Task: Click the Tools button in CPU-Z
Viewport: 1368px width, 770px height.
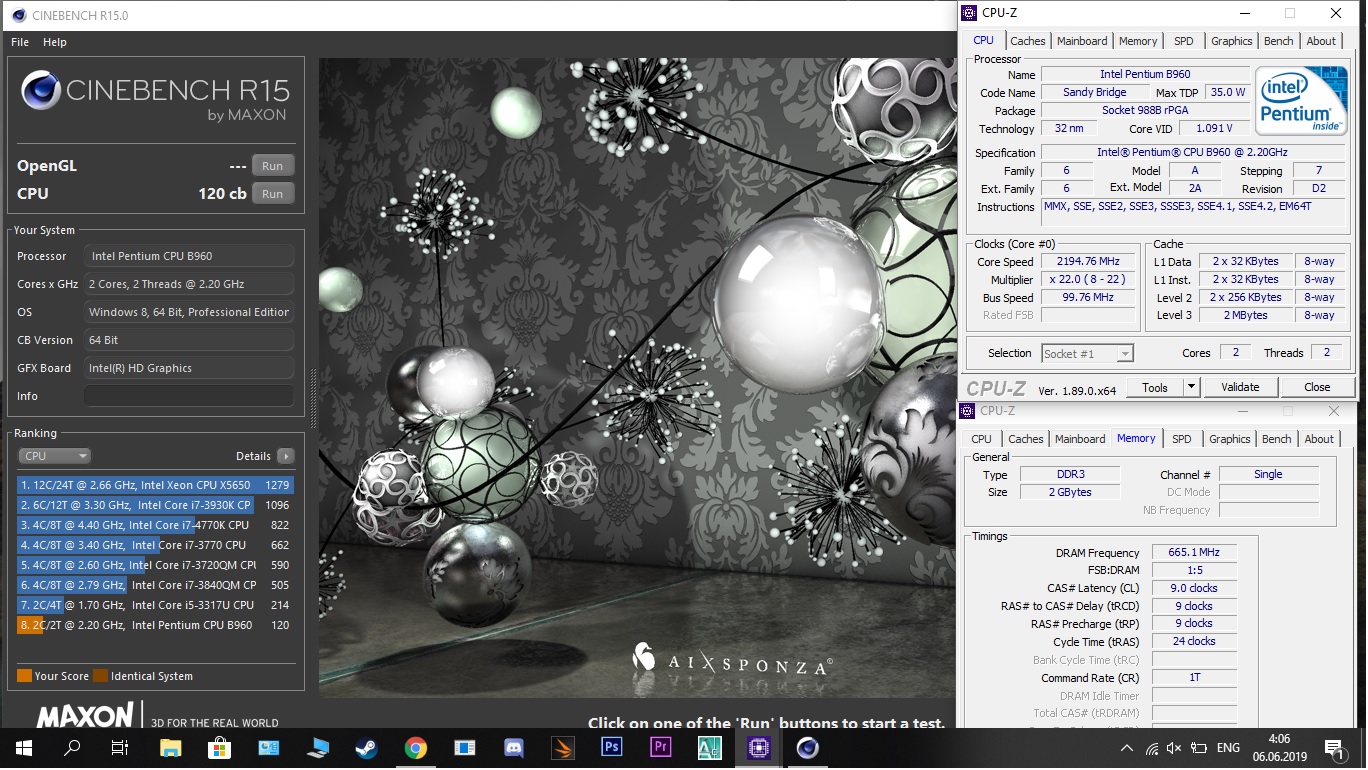Action: (x=1155, y=388)
